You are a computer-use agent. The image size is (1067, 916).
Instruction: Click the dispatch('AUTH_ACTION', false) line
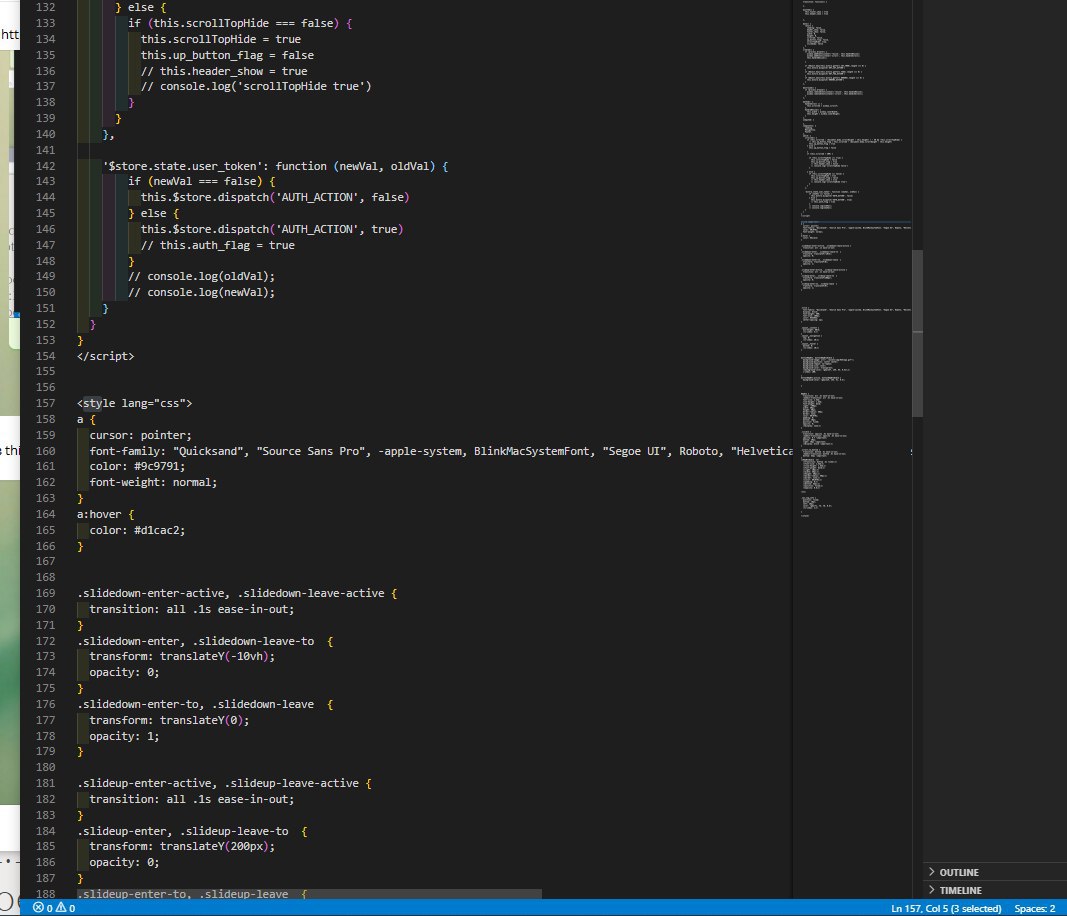pos(275,197)
